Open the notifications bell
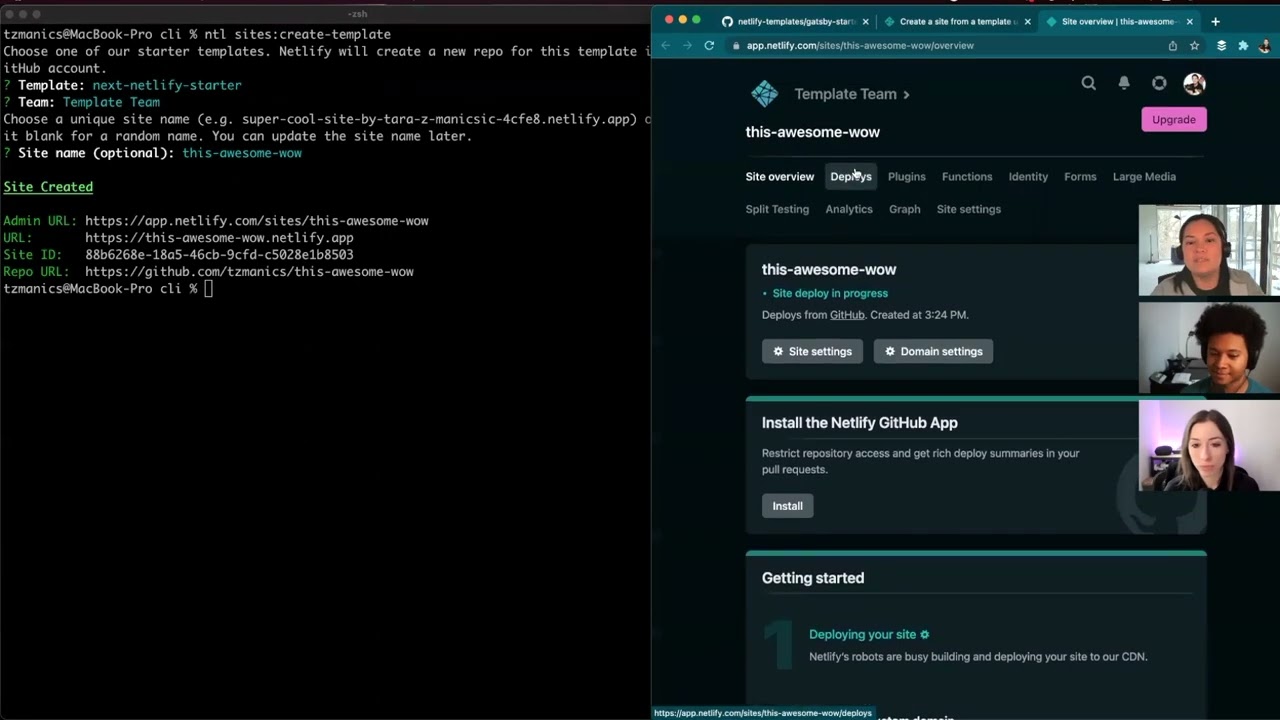This screenshot has width=1280, height=720. click(1124, 83)
